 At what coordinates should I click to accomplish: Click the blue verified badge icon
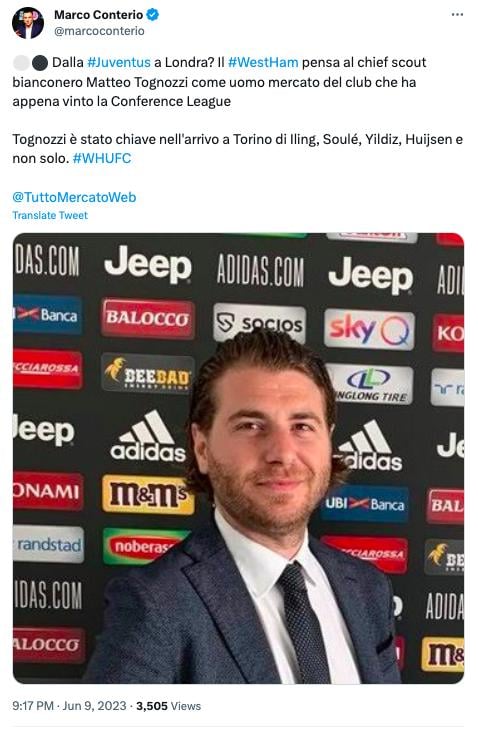[x=153, y=14]
